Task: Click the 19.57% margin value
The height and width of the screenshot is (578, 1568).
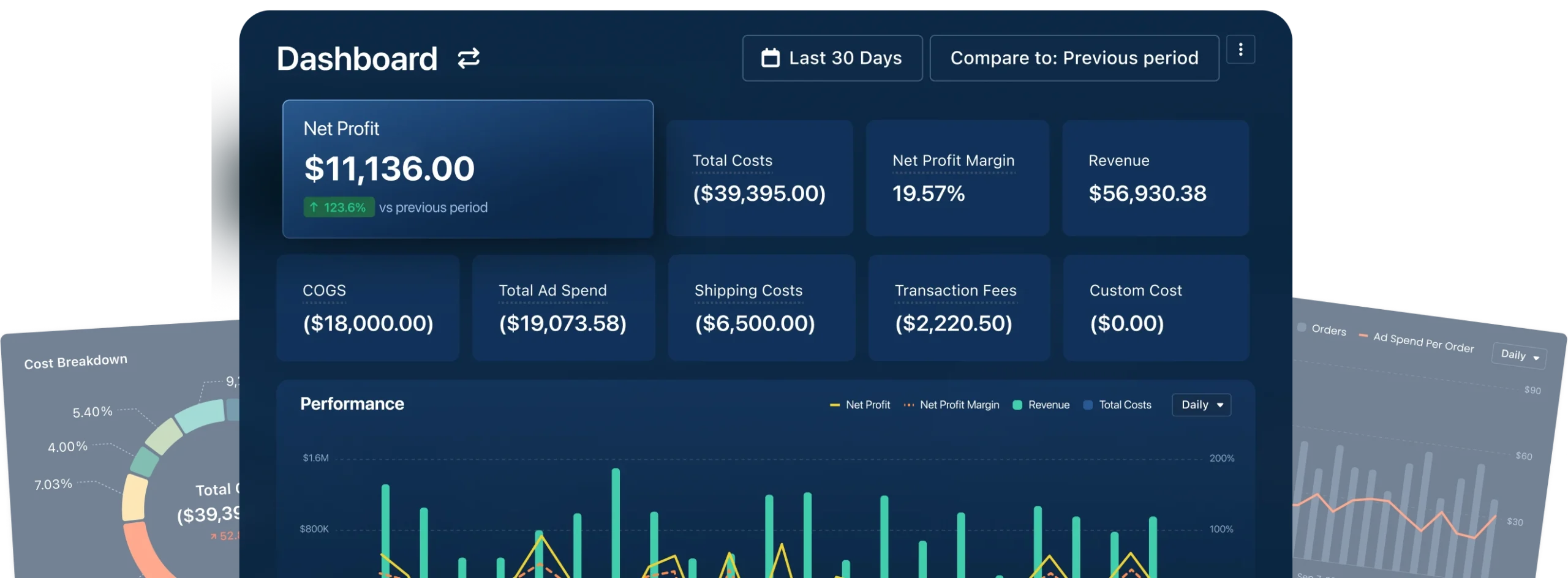Action: click(x=929, y=193)
